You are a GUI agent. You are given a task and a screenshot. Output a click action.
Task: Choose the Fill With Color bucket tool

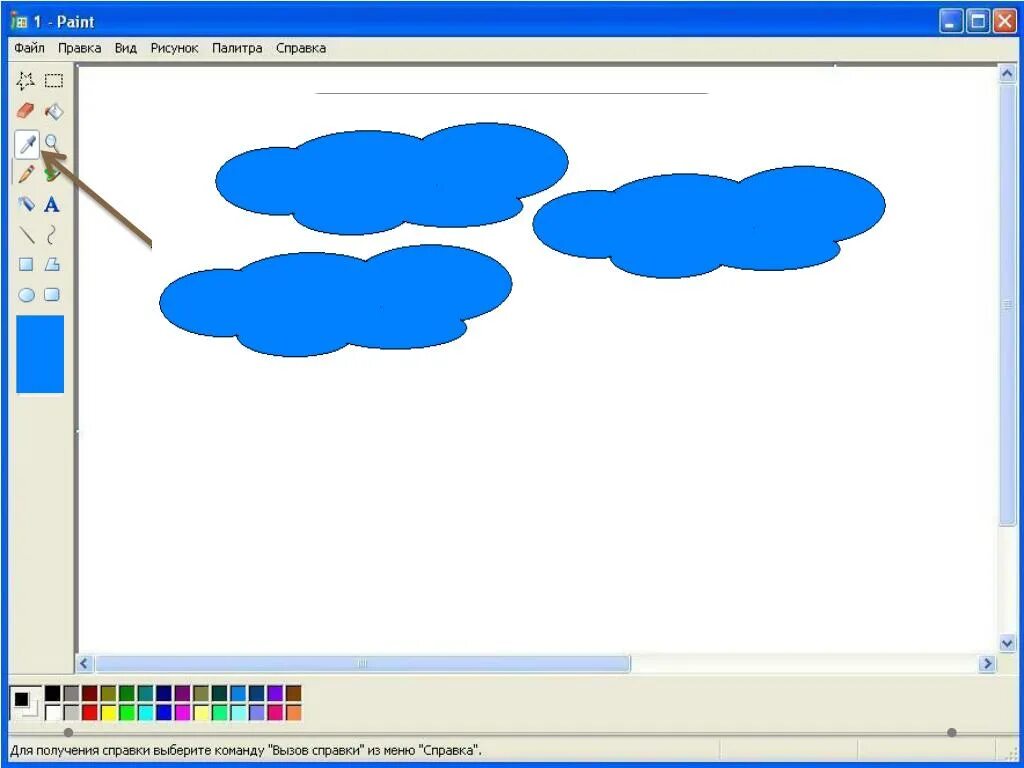53,111
